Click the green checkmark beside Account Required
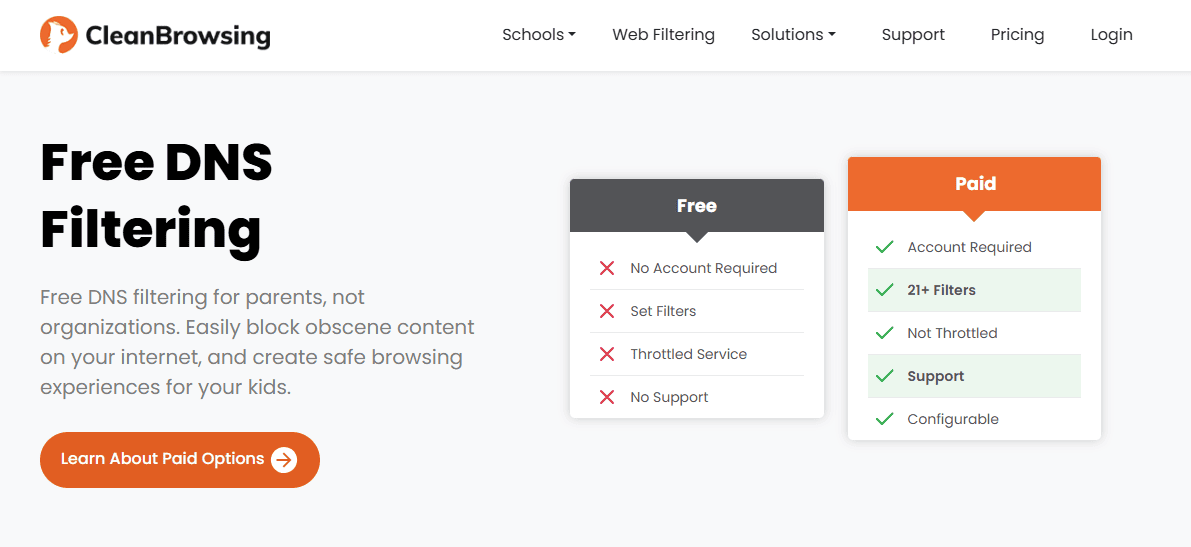Viewport: 1191px width, 547px height. pyautogui.click(x=884, y=247)
